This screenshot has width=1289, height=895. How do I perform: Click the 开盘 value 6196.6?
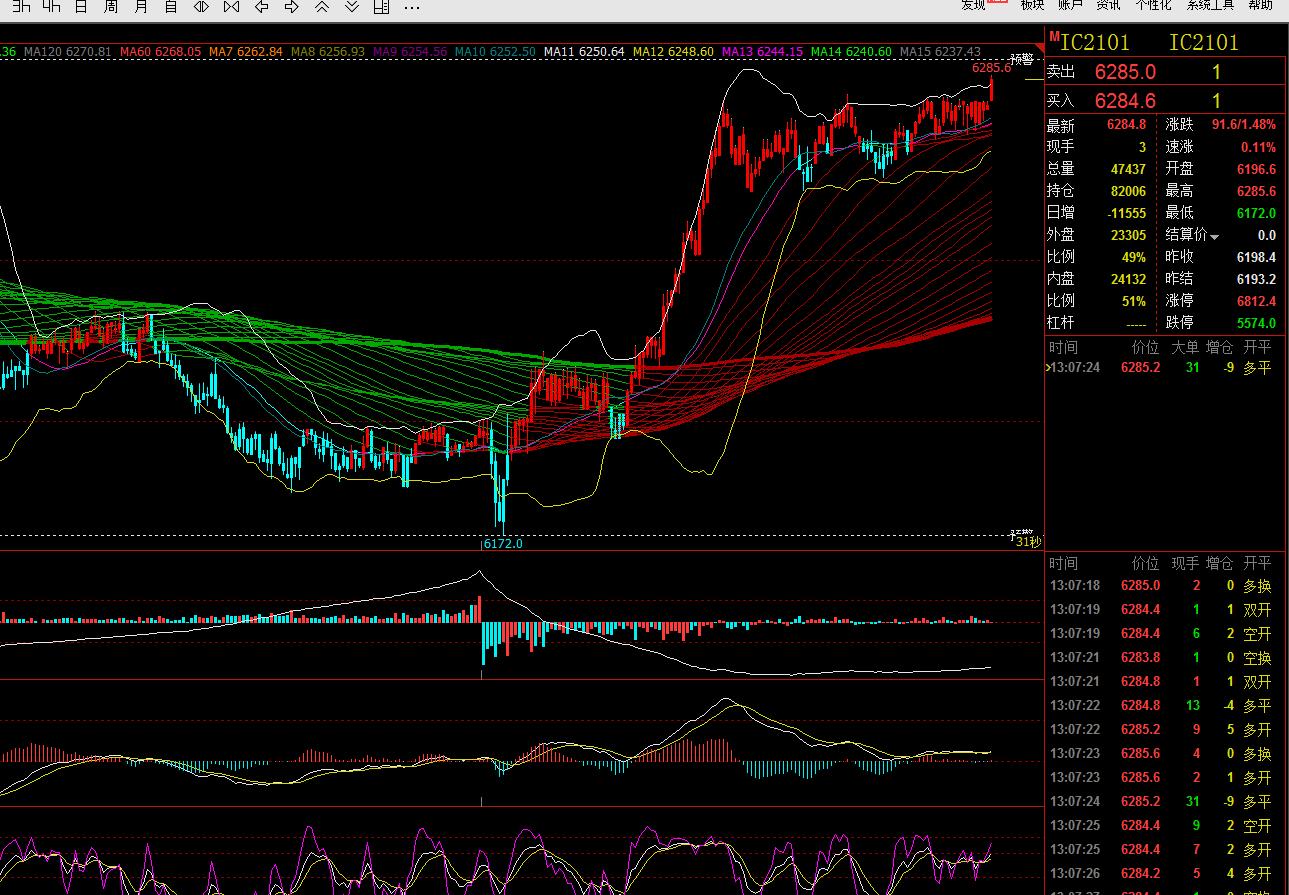(1257, 169)
